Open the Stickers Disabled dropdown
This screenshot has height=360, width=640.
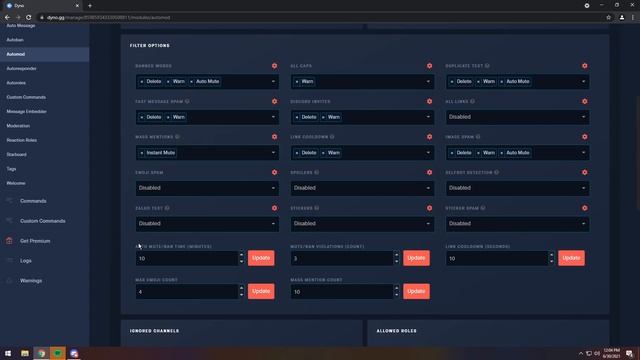[x=362, y=224]
